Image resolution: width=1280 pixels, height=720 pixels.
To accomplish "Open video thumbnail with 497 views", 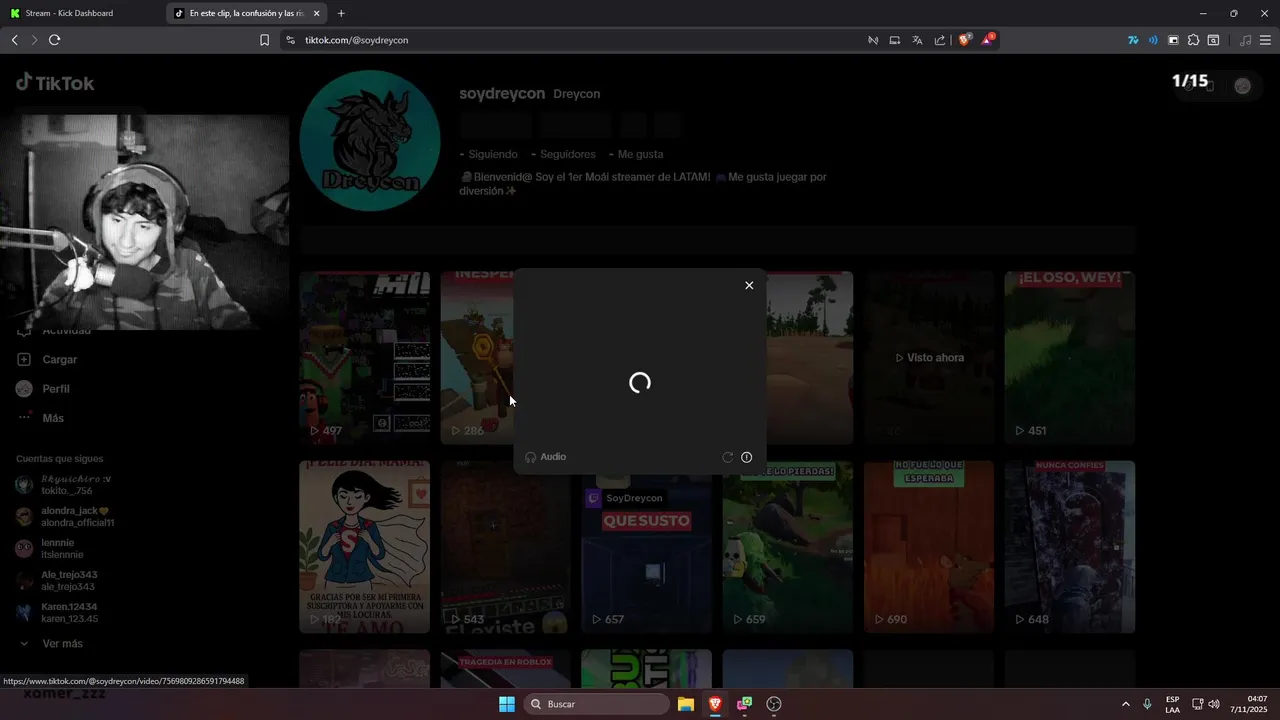I will (x=365, y=357).
